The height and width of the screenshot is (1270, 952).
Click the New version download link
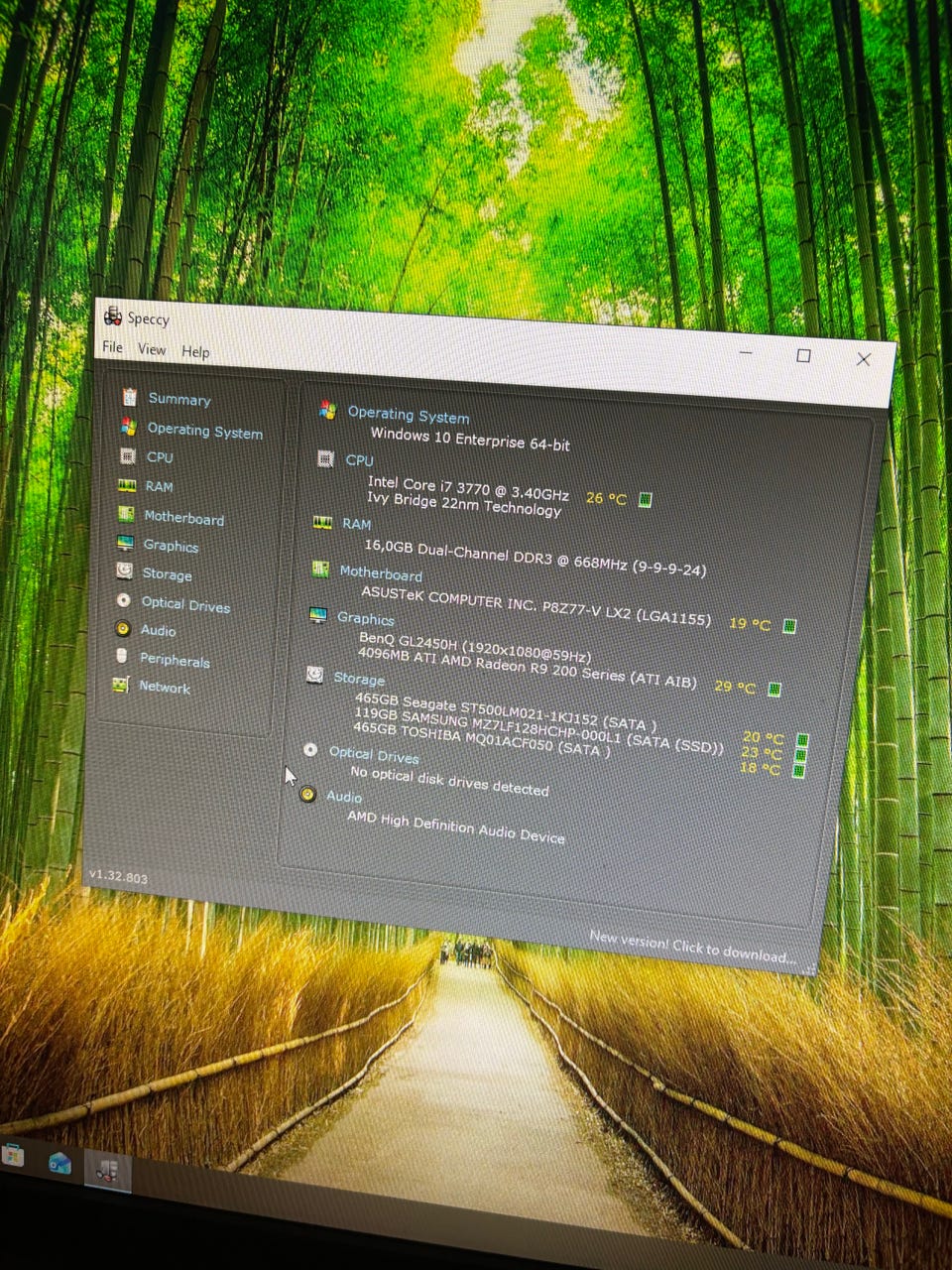point(692,948)
